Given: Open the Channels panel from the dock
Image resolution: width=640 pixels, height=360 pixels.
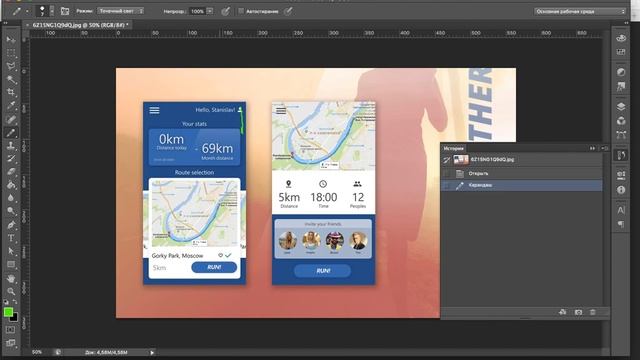Looking at the screenshot, I should click(x=621, y=121).
